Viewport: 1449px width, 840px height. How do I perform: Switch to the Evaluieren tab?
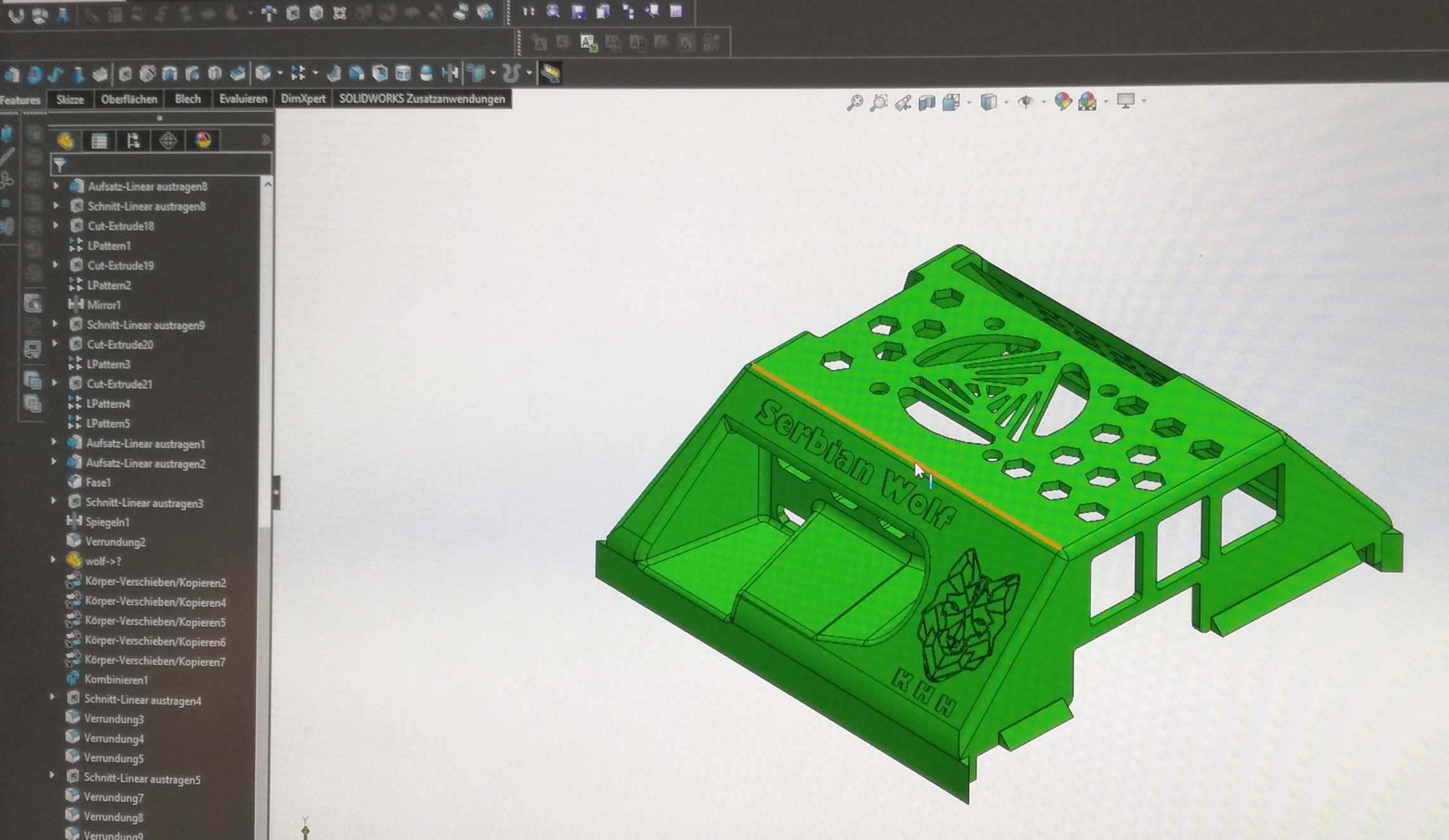click(243, 99)
